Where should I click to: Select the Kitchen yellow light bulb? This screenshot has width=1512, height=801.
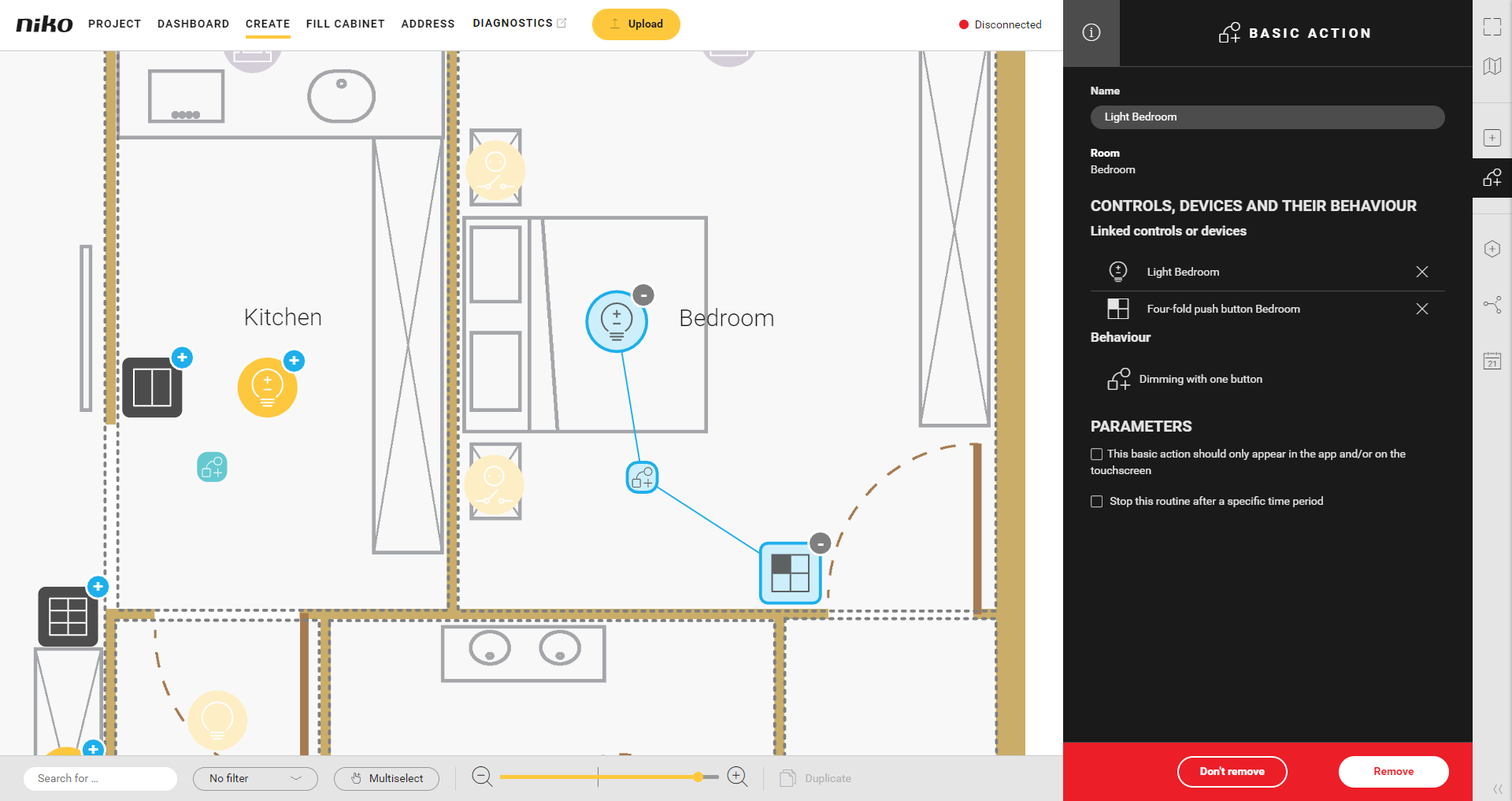(267, 388)
